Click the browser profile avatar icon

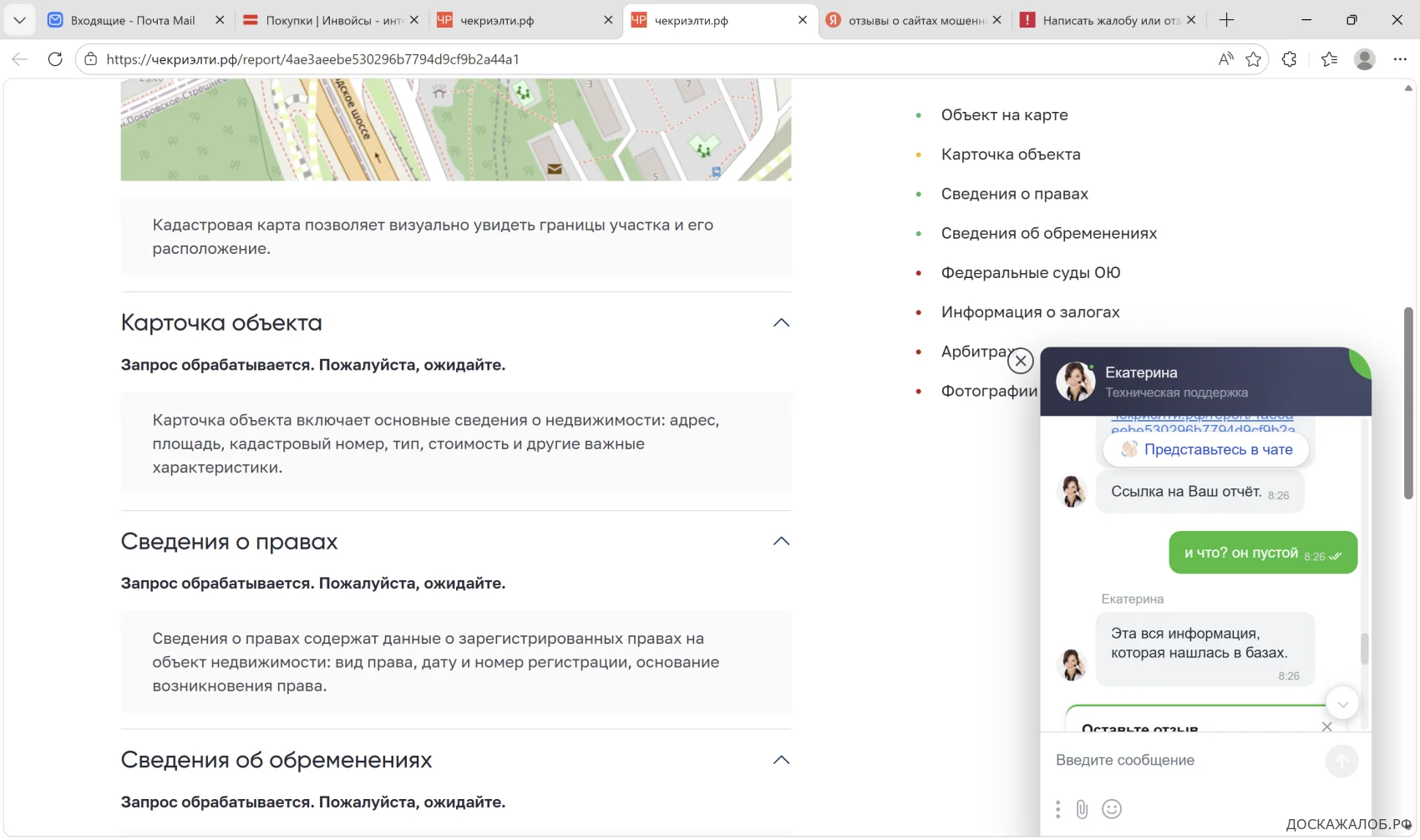click(1365, 59)
